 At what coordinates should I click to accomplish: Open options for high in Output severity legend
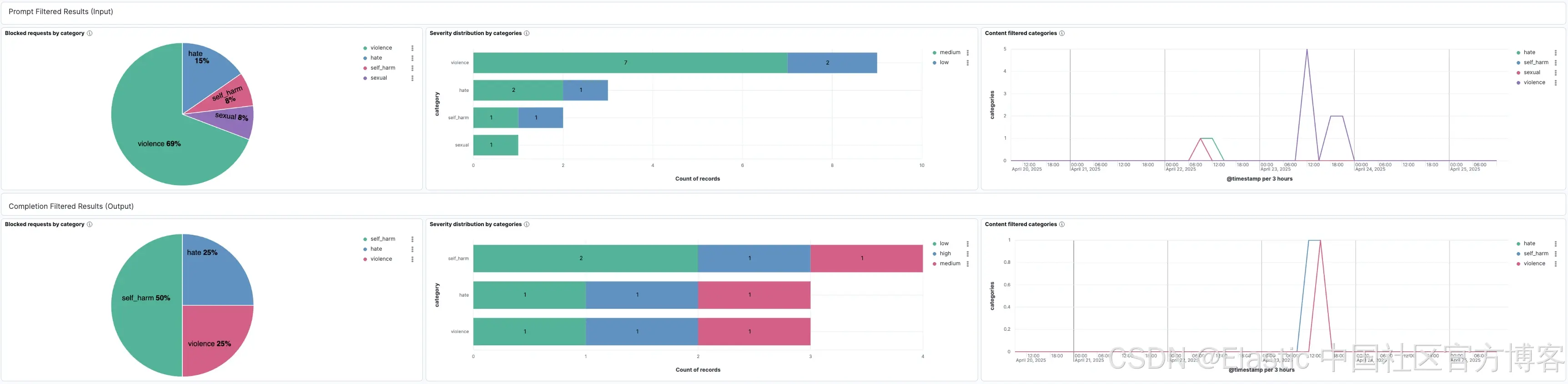point(967,254)
